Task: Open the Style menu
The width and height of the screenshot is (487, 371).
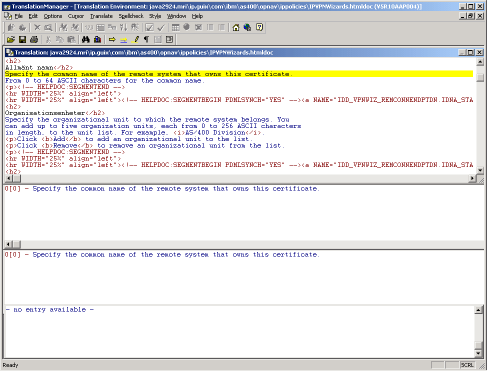Action: click(155, 16)
